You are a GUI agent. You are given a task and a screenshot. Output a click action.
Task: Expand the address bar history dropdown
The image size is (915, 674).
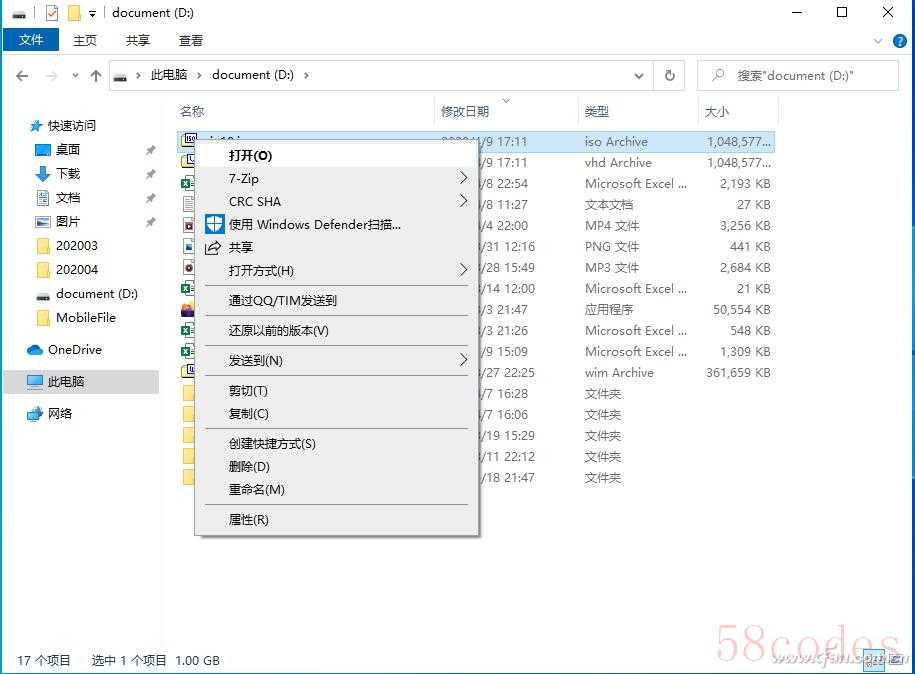639,76
